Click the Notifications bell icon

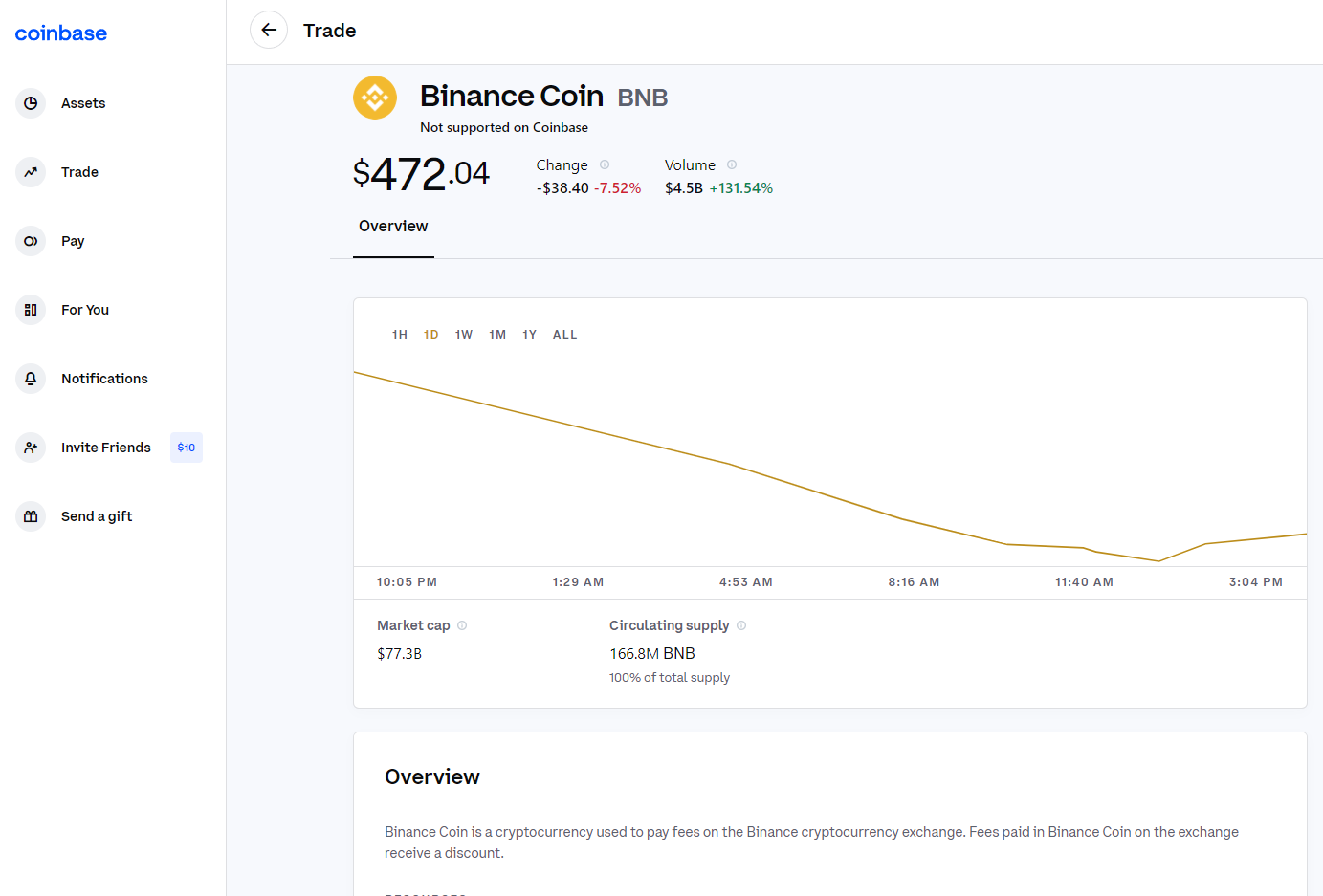pyautogui.click(x=31, y=379)
